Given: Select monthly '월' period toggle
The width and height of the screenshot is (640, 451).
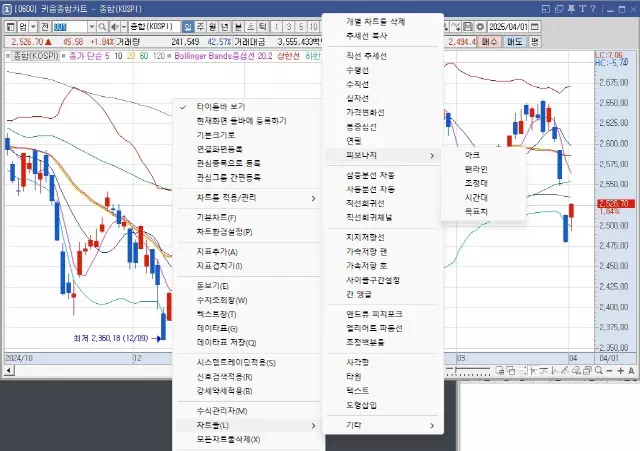Looking at the screenshot, I should click(x=213, y=27).
